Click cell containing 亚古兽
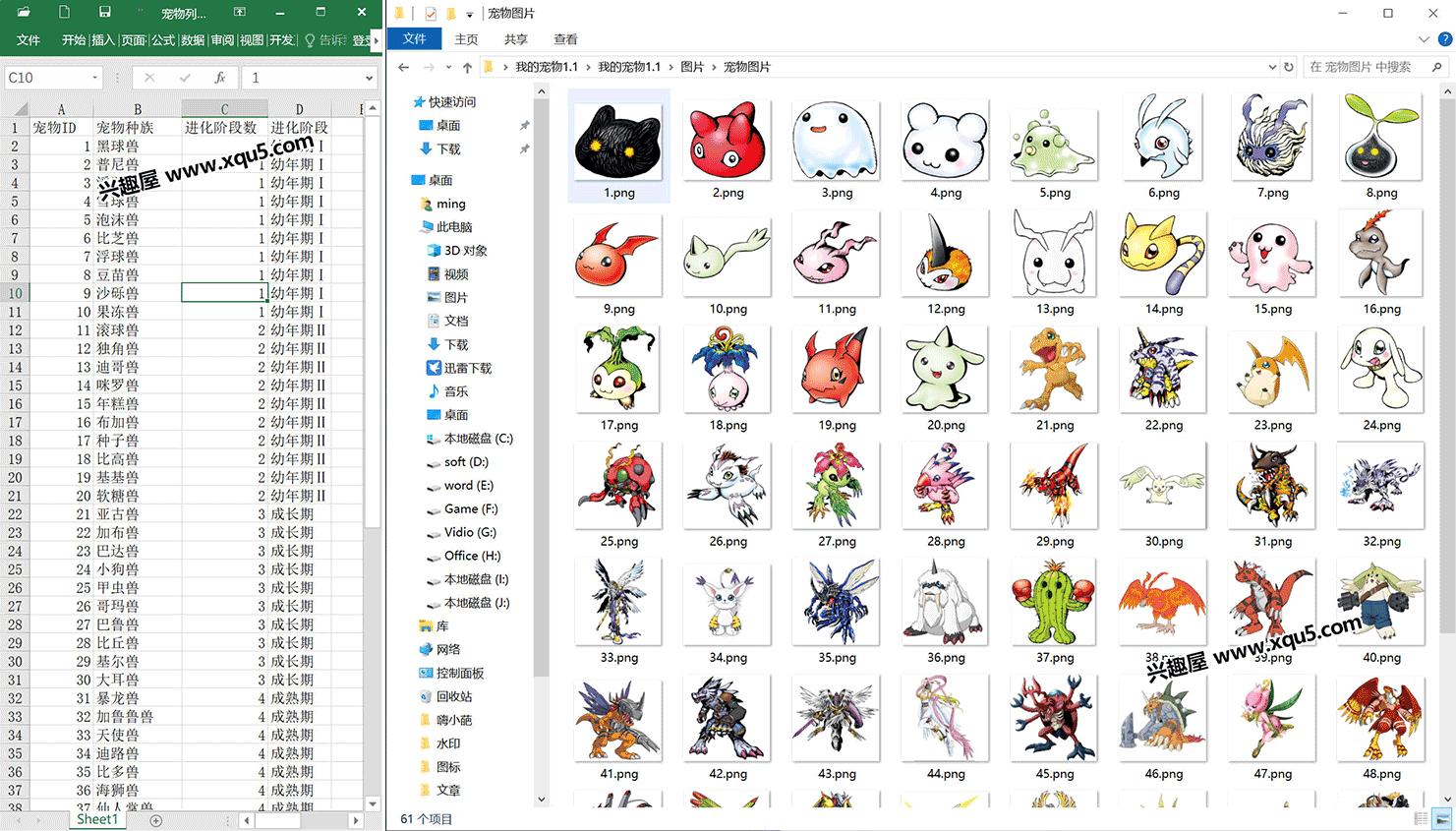 [138, 514]
